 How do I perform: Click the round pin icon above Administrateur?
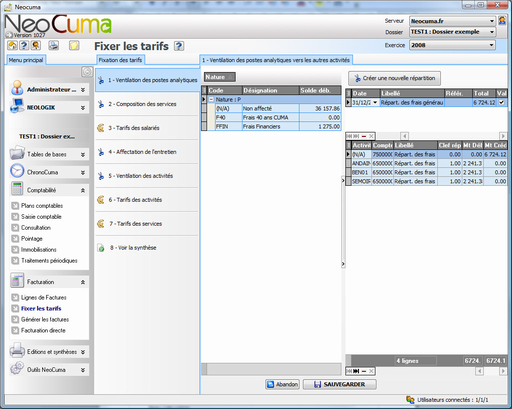87,71
